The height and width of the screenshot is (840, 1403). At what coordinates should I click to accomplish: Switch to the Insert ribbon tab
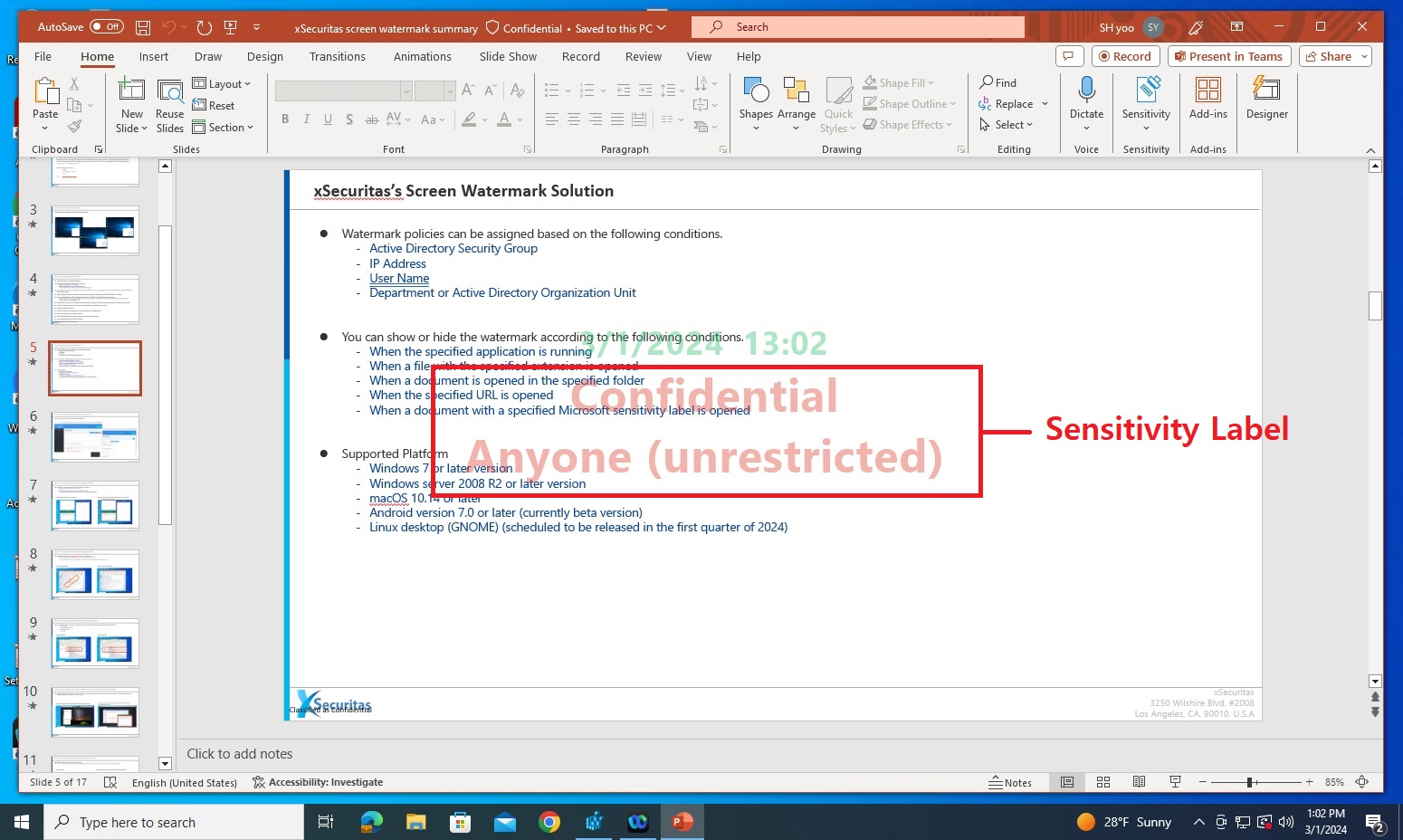pyautogui.click(x=153, y=56)
